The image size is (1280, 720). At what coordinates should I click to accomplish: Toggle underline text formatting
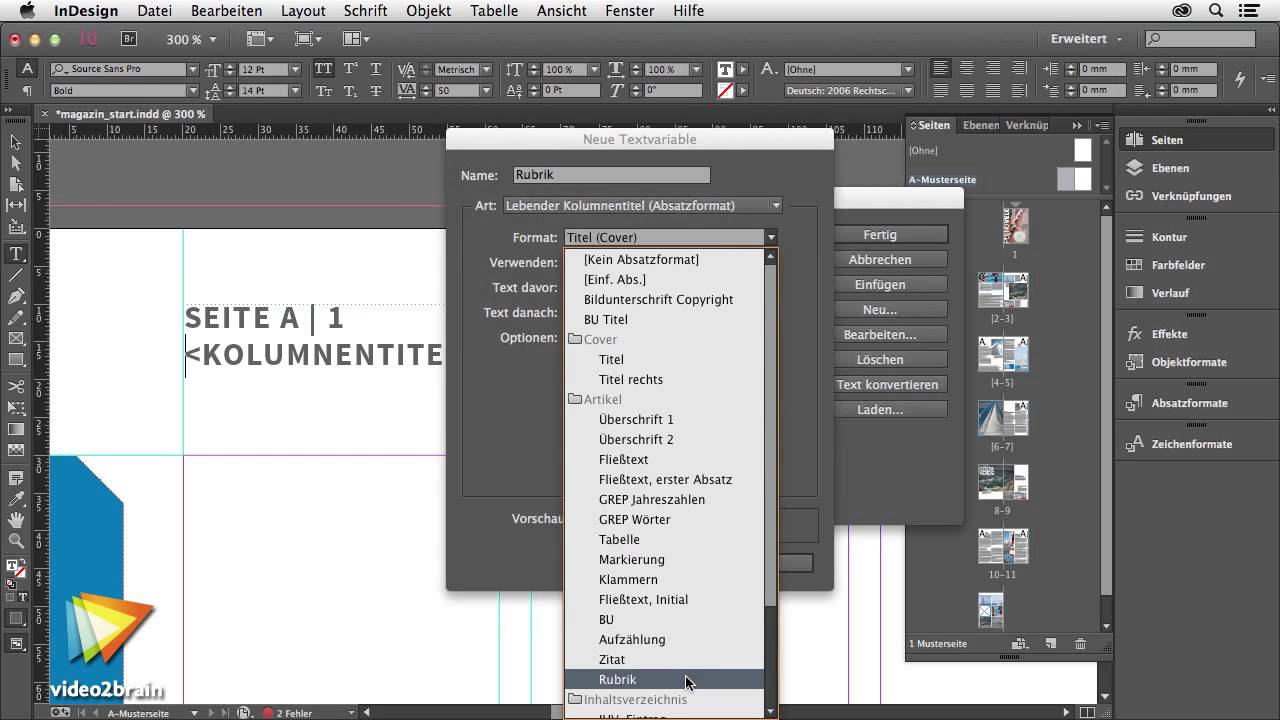(376, 69)
